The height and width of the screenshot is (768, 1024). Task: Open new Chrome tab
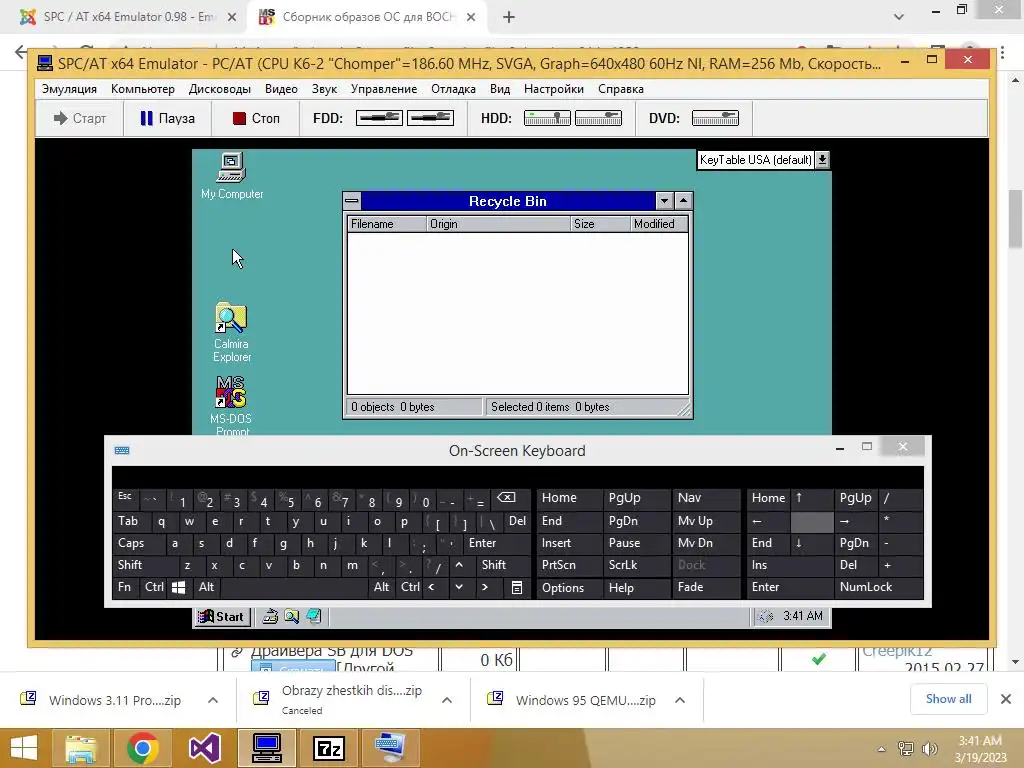click(x=509, y=18)
